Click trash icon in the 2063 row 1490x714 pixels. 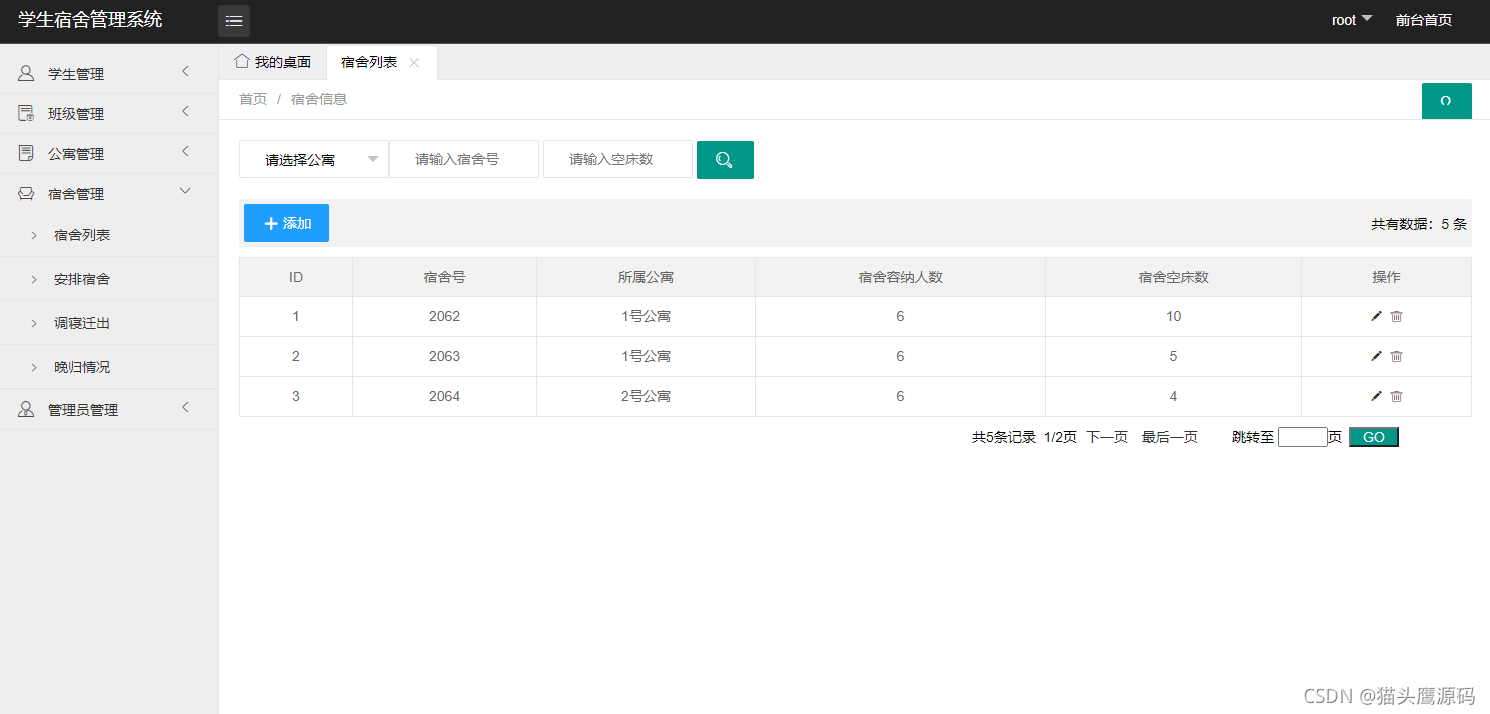point(1397,356)
